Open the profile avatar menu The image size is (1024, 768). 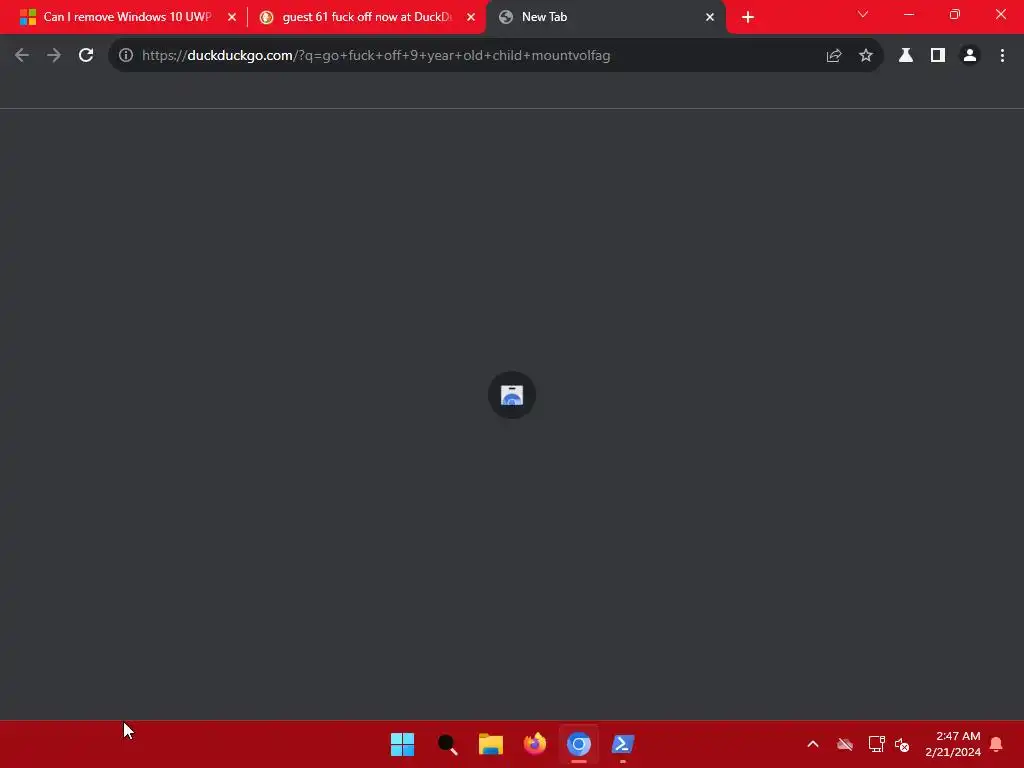[970, 56]
